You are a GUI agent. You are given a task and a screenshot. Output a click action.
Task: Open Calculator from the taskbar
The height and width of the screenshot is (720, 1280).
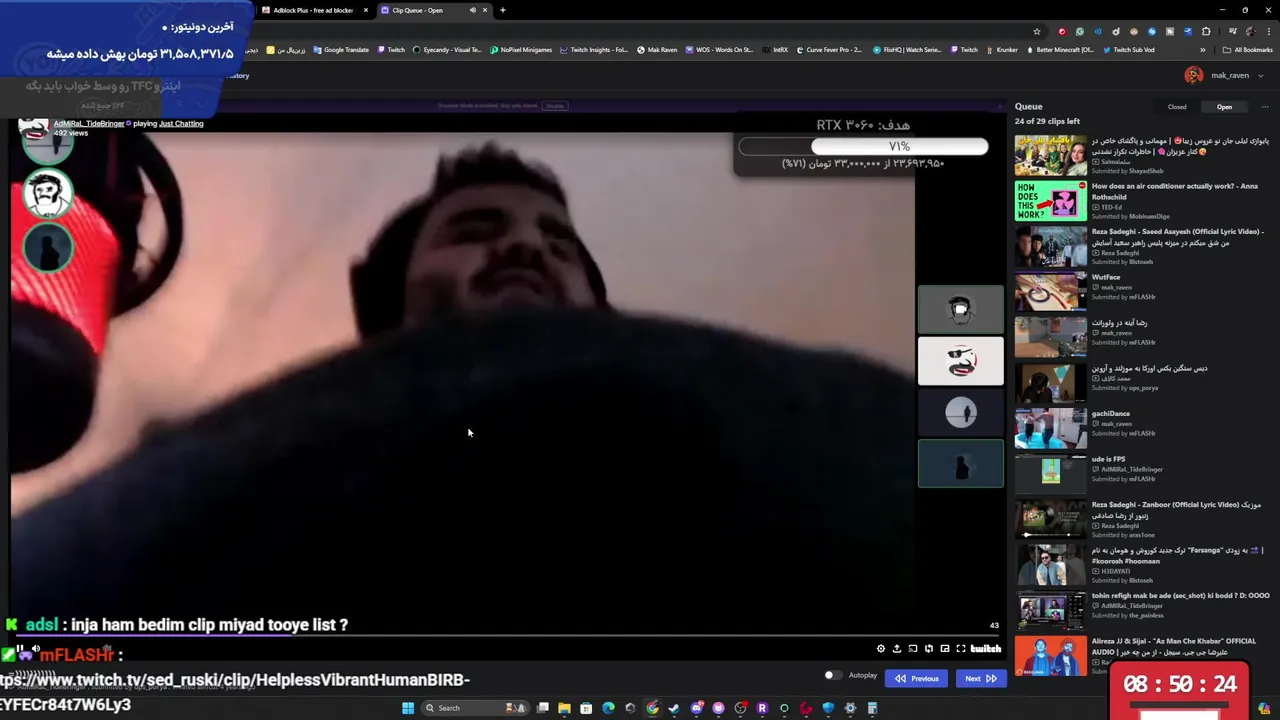tap(872, 708)
